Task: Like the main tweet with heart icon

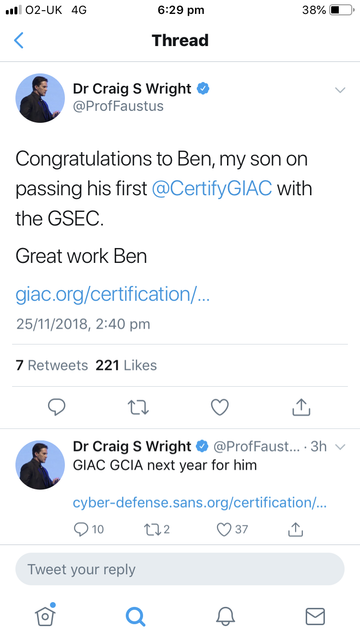Action: coord(220,407)
